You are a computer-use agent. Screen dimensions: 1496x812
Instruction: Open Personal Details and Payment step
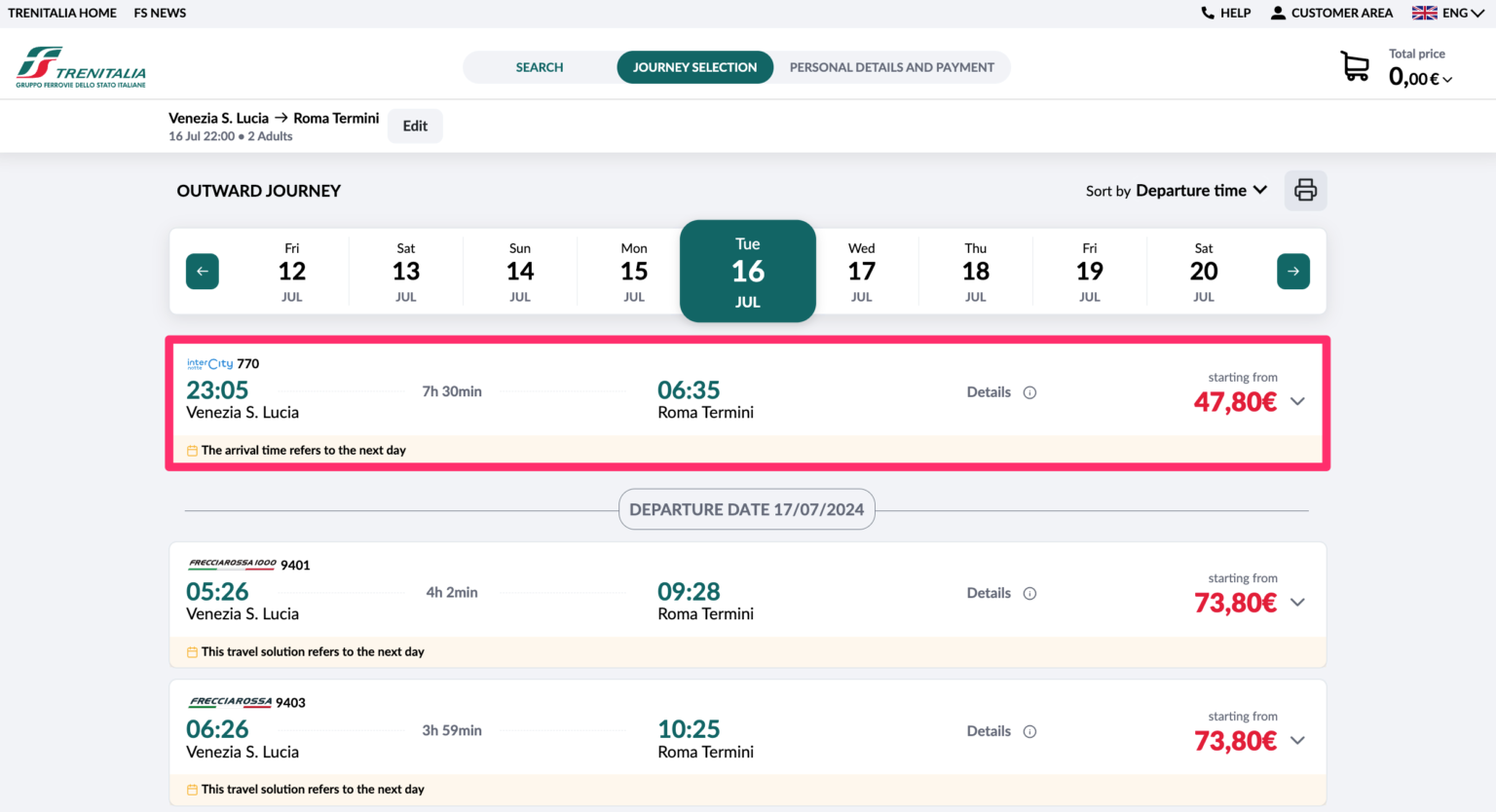(x=892, y=67)
